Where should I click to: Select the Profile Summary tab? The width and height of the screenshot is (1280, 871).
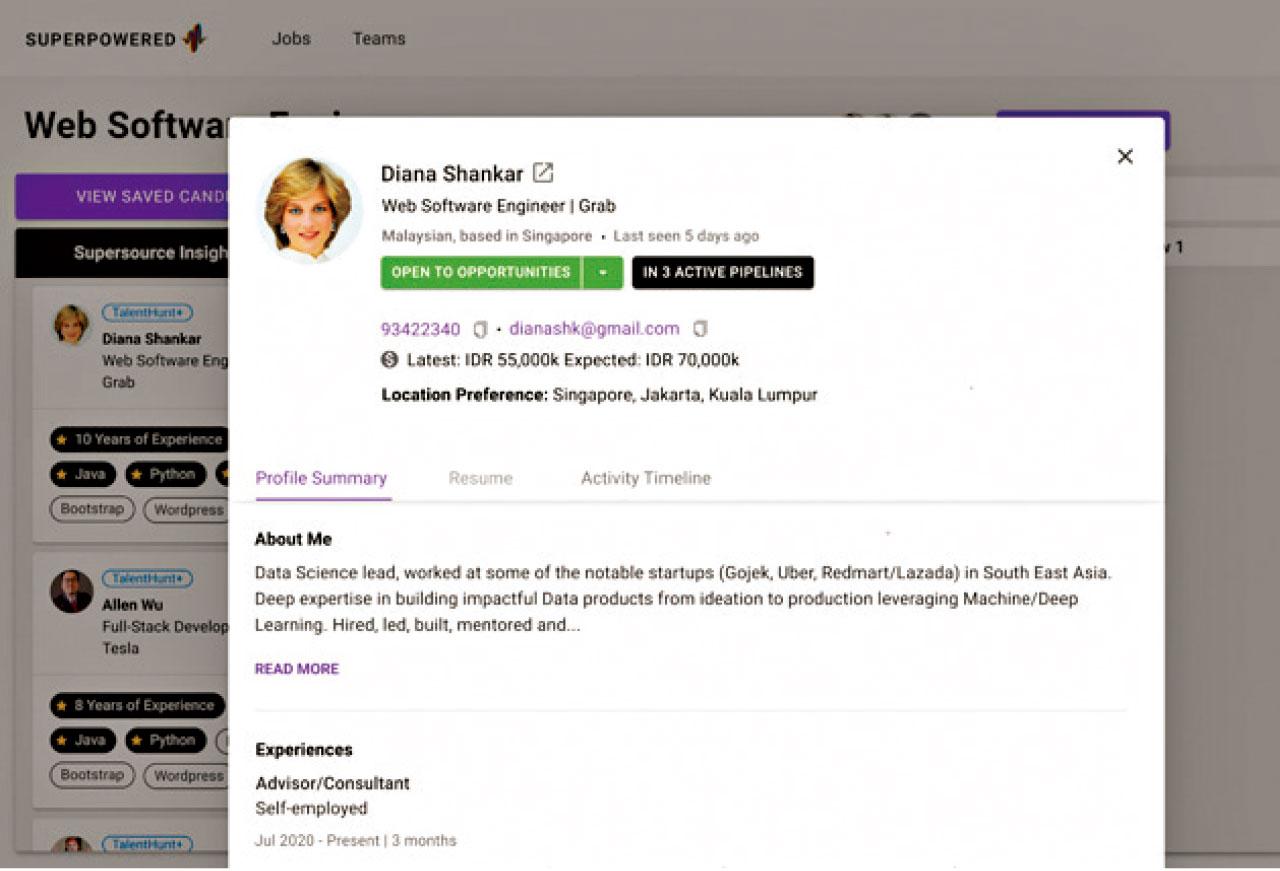[x=321, y=478]
